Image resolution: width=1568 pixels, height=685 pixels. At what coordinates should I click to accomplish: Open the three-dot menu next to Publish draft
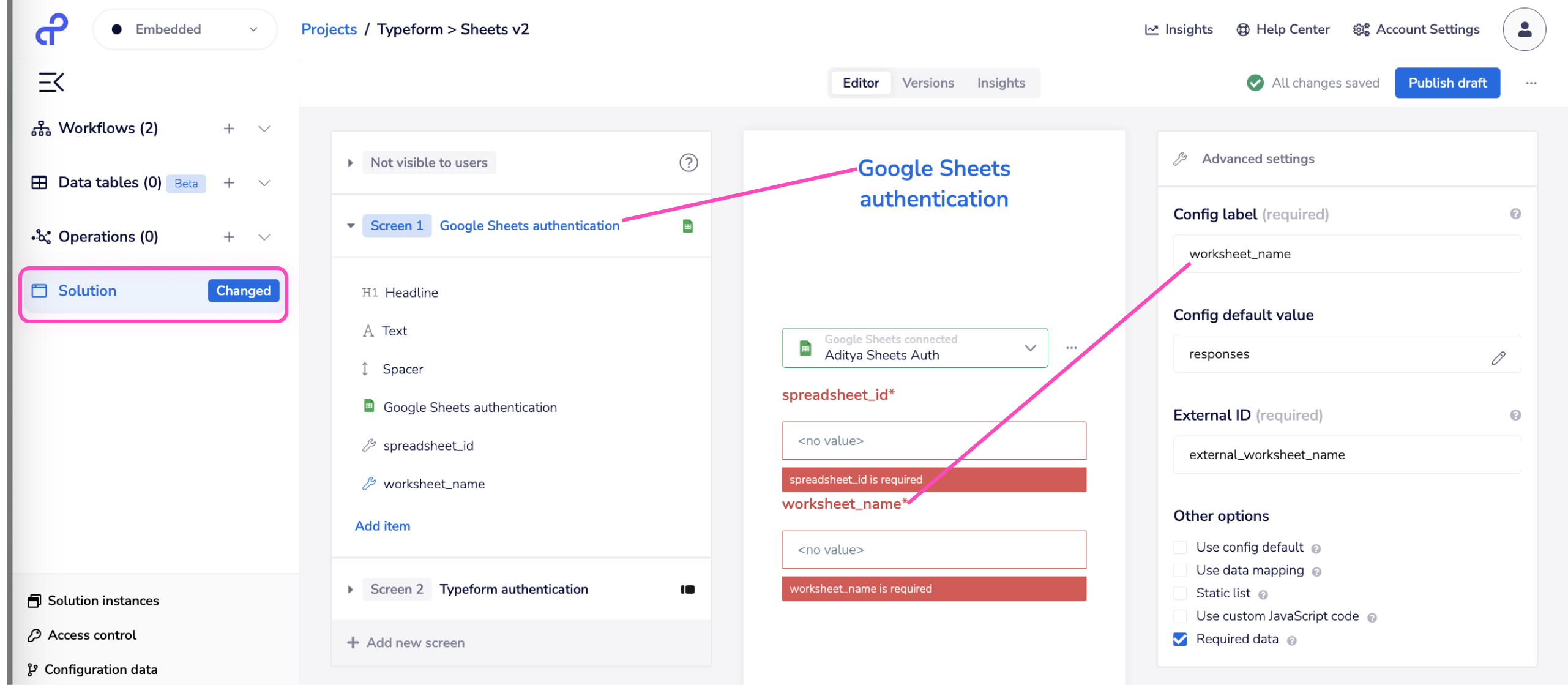[x=1531, y=83]
